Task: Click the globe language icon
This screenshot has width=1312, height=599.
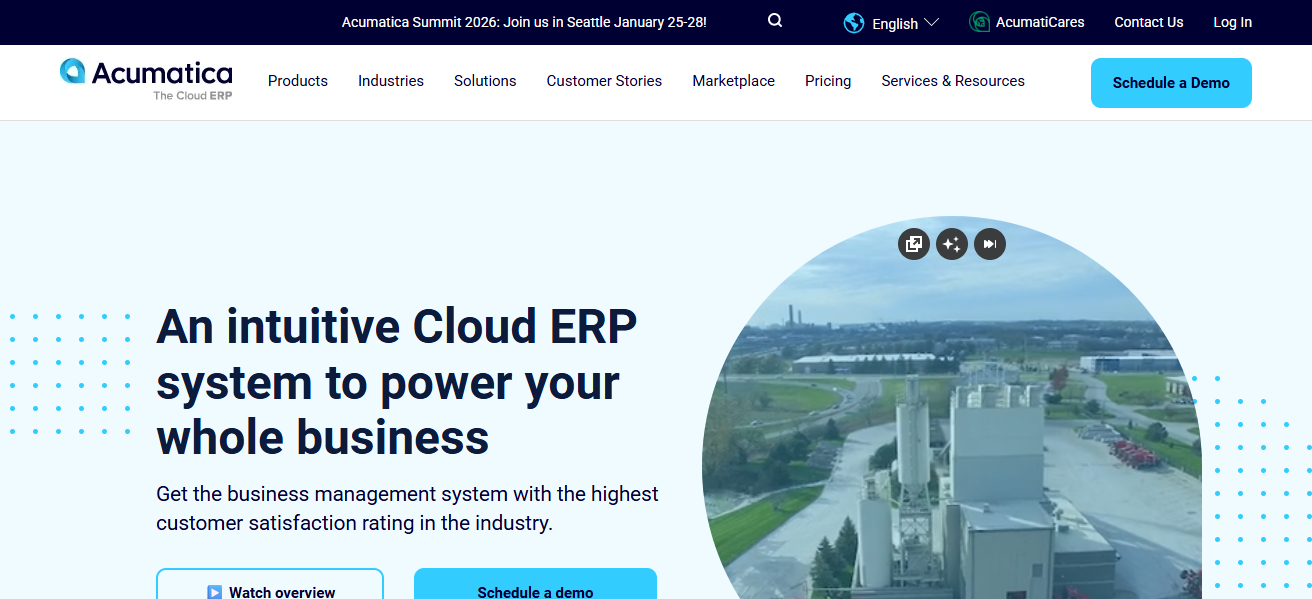Action: pyautogui.click(x=854, y=23)
